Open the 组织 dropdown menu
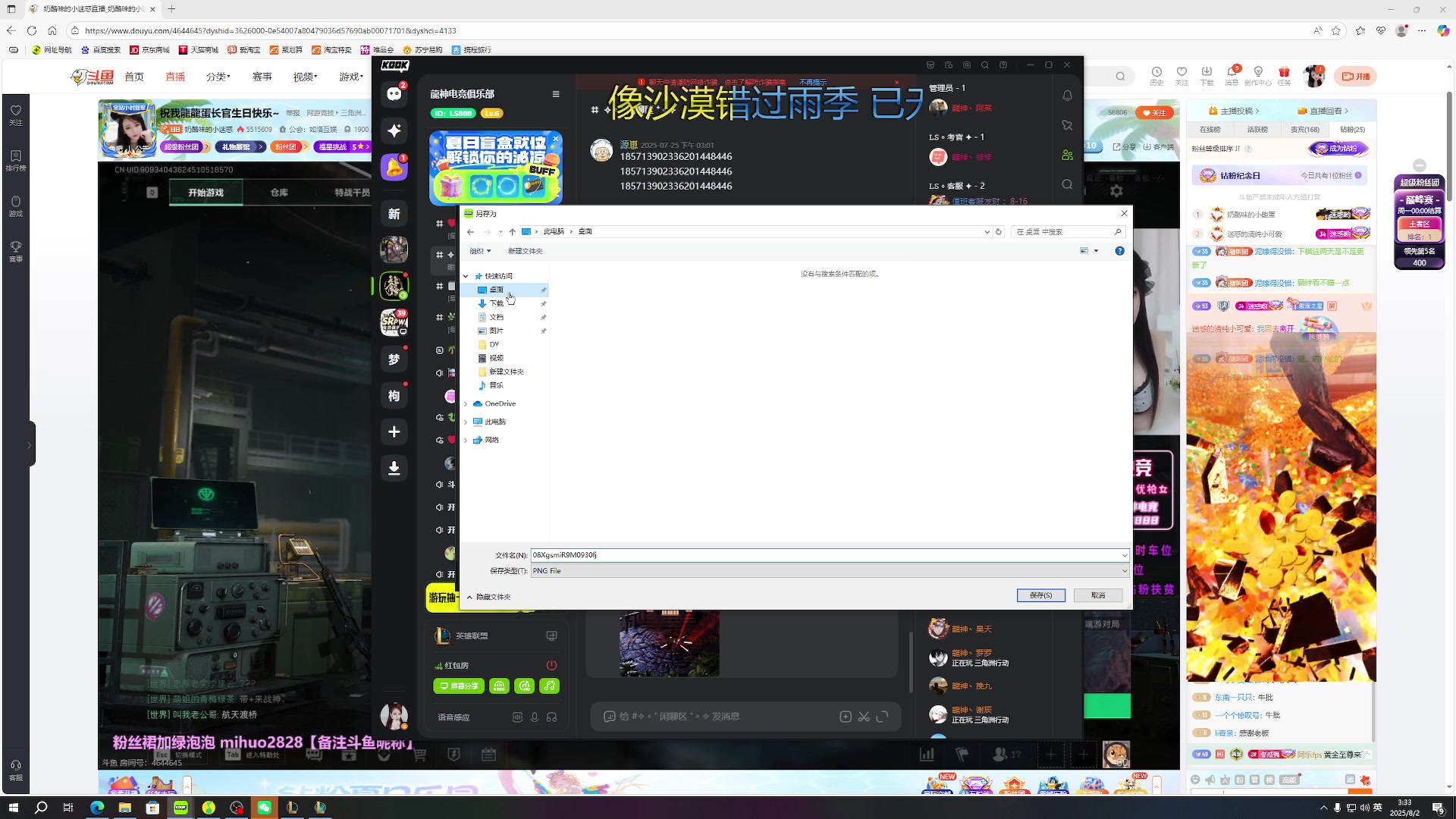1456x819 pixels. (480, 251)
